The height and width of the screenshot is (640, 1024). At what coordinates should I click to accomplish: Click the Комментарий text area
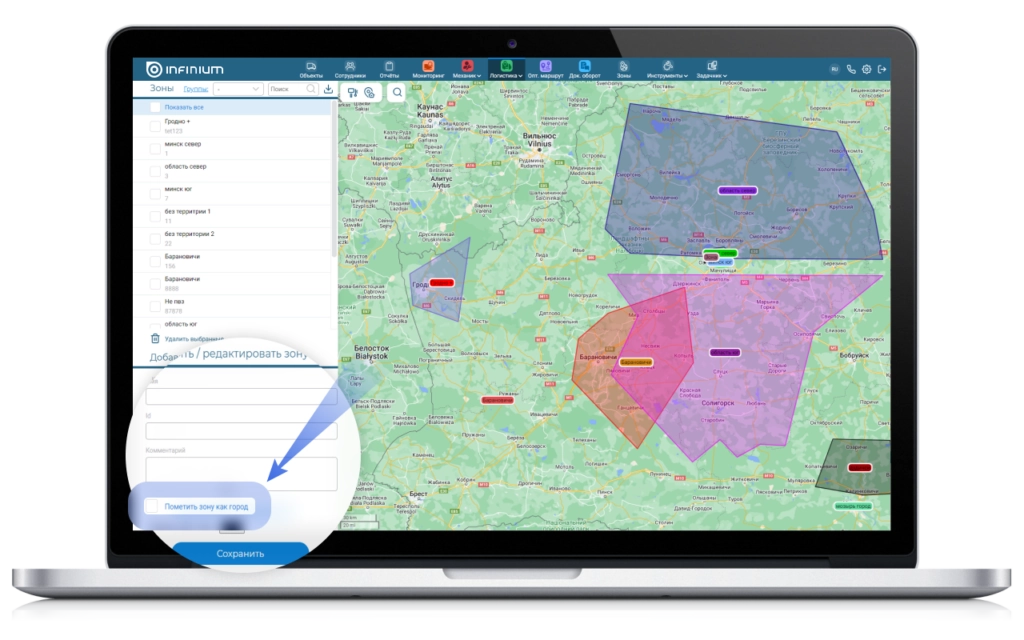[242, 473]
